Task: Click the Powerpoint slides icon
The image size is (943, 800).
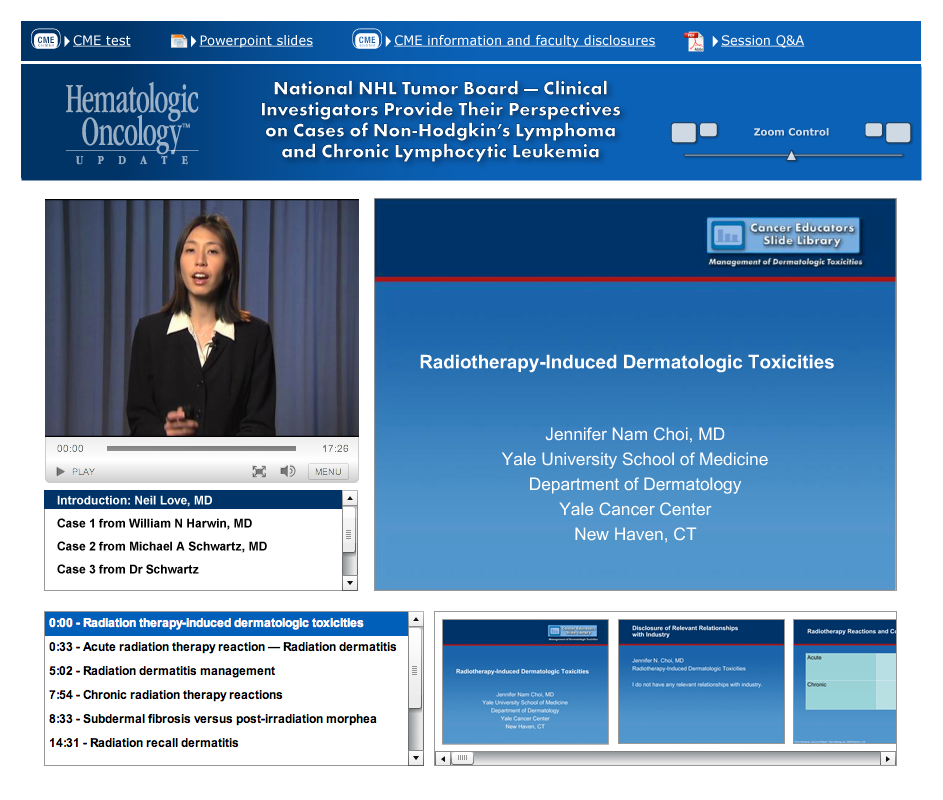Action: (x=179, y=41)
